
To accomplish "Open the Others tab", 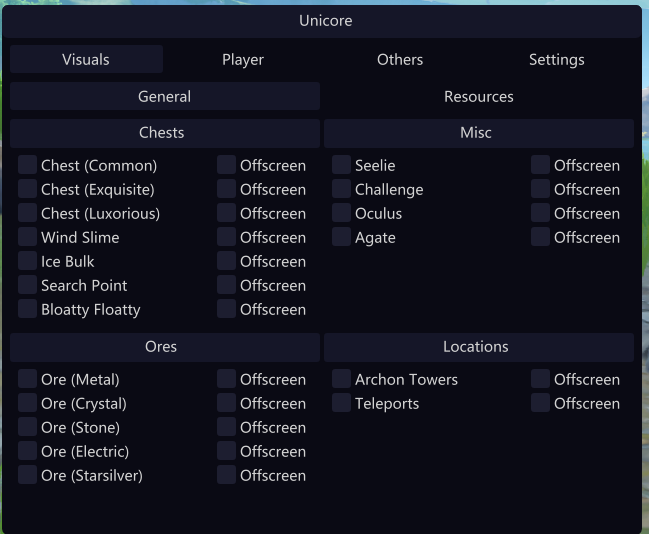I will tap(400, 59).
